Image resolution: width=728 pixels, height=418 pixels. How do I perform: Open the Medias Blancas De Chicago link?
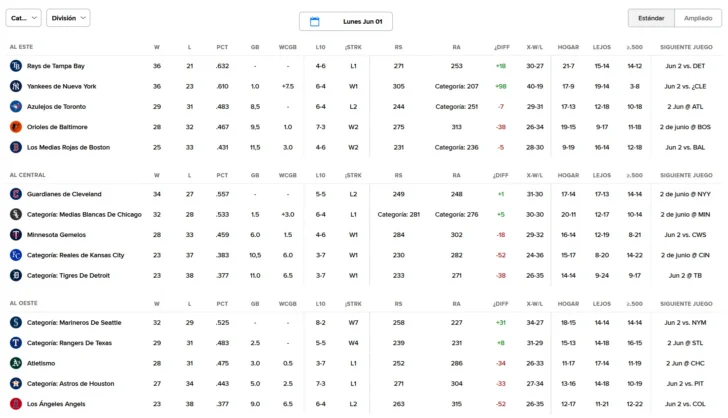(x=84, y=215)
